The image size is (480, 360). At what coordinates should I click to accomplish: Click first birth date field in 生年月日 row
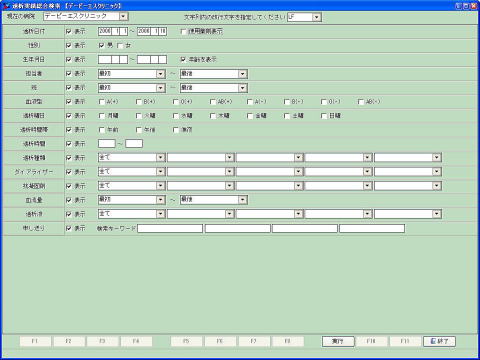tap(105, 60)
